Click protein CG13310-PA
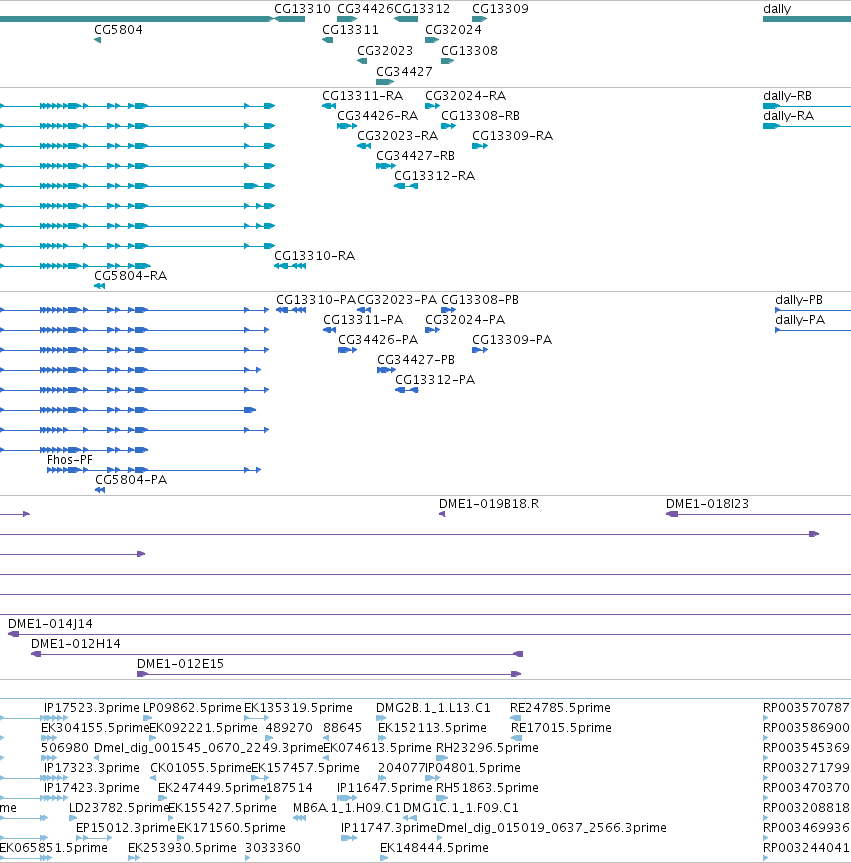 click(x=315, y=300)
